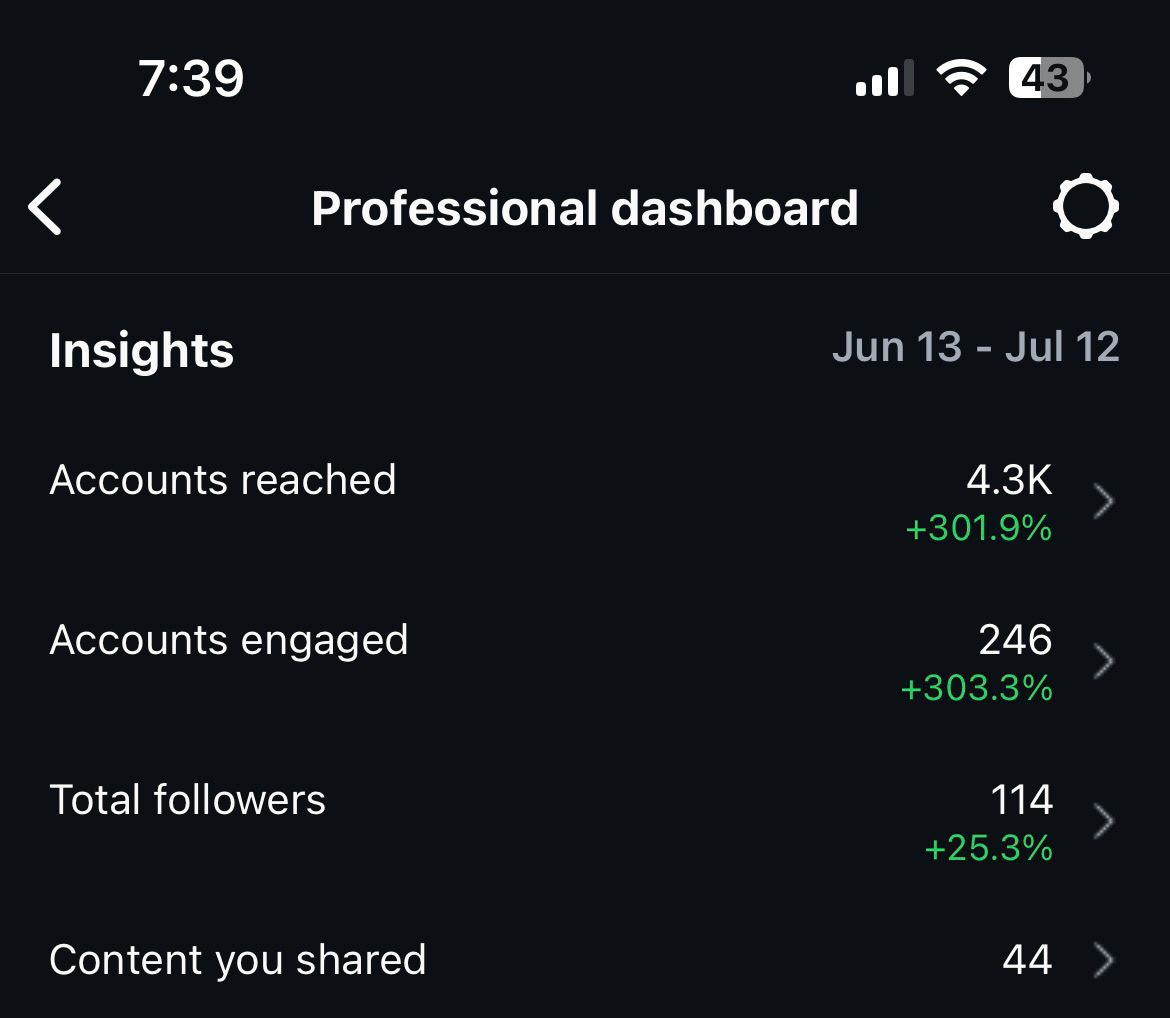Tap the Wi-Fi status icon
Viewport: 1170px width, 1018px height.
click(x=961, y=77)
